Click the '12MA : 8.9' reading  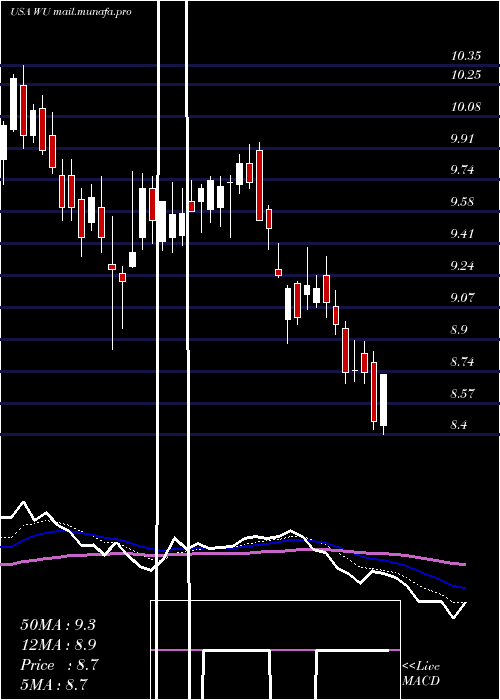tap(58, 645)
